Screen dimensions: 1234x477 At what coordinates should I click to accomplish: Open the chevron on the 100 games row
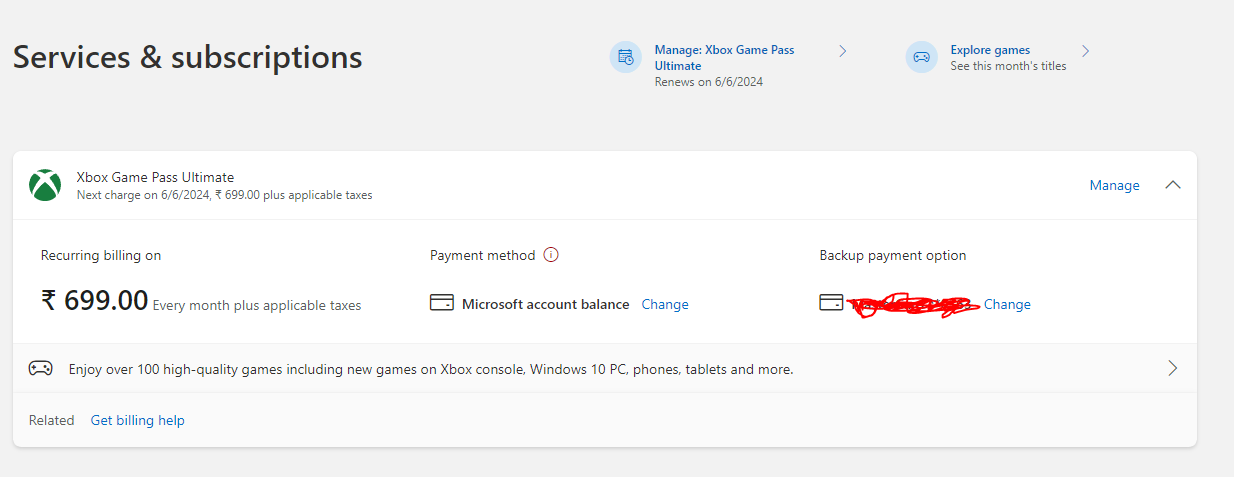[1173, 368]
